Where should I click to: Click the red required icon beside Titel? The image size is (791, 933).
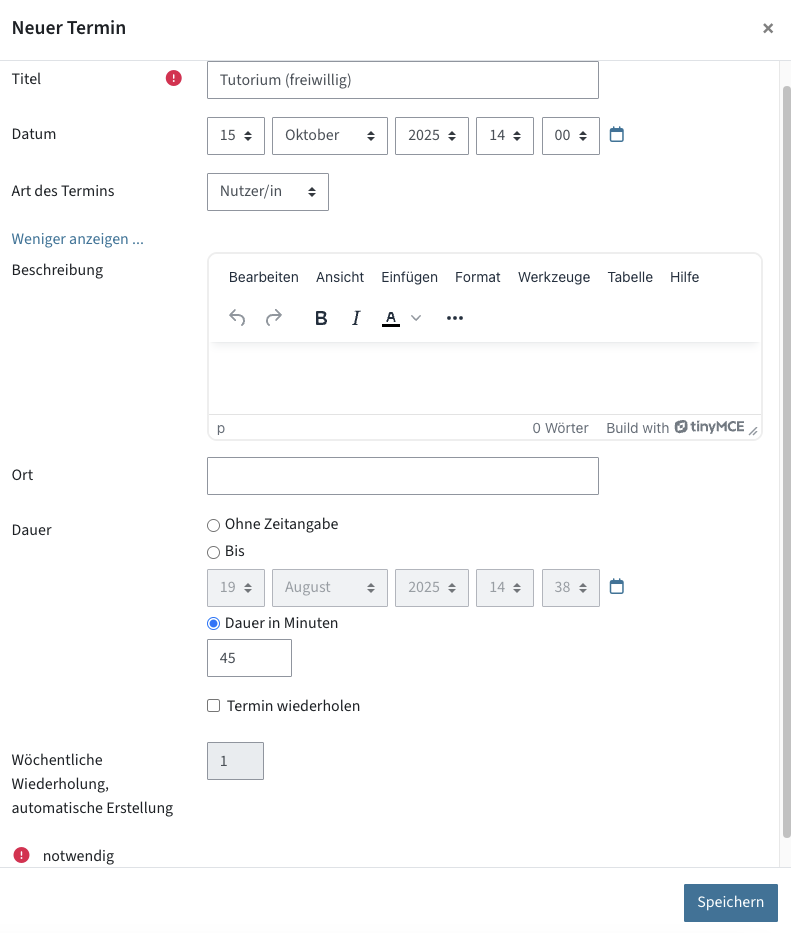tap(173, 78)
